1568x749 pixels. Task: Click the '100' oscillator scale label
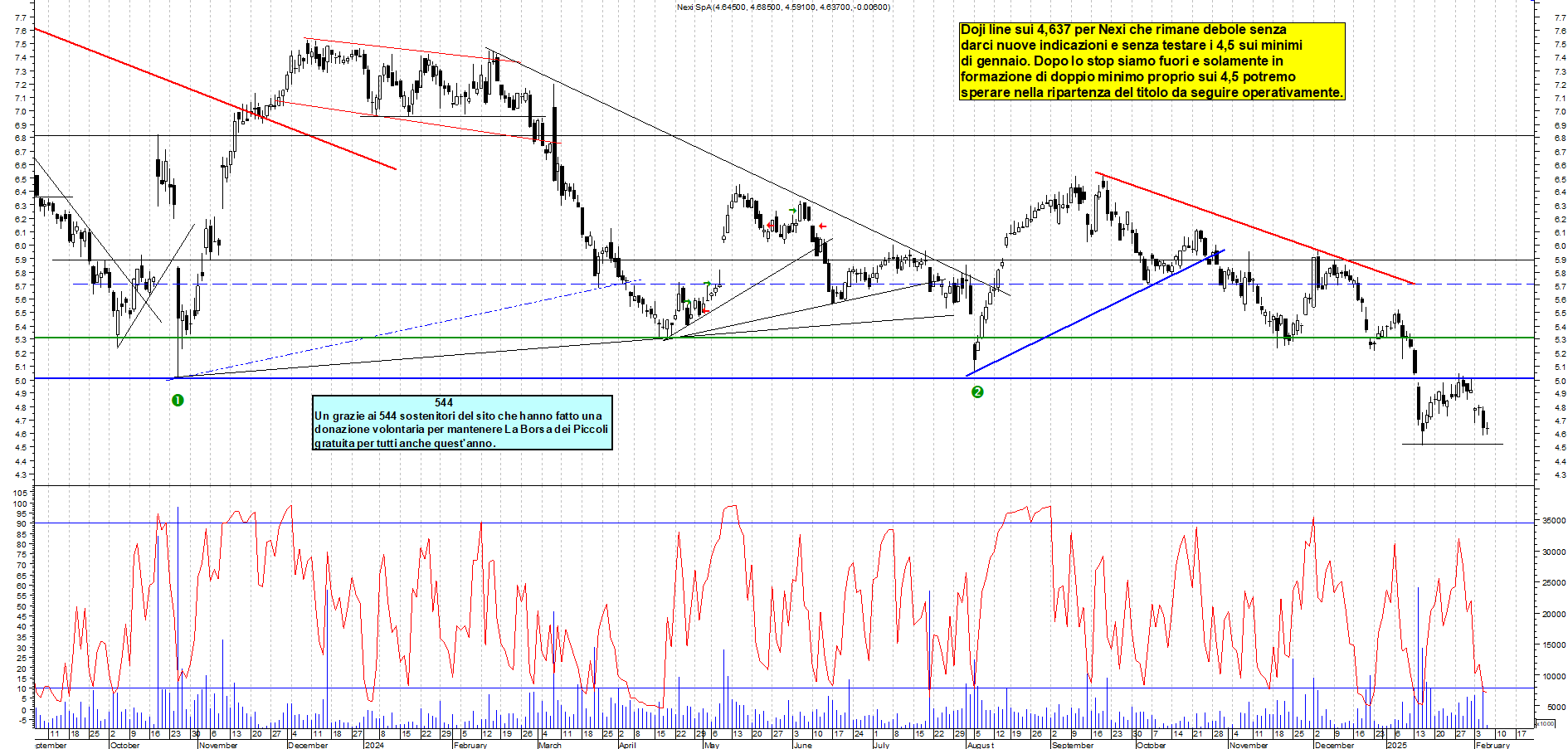20,503
